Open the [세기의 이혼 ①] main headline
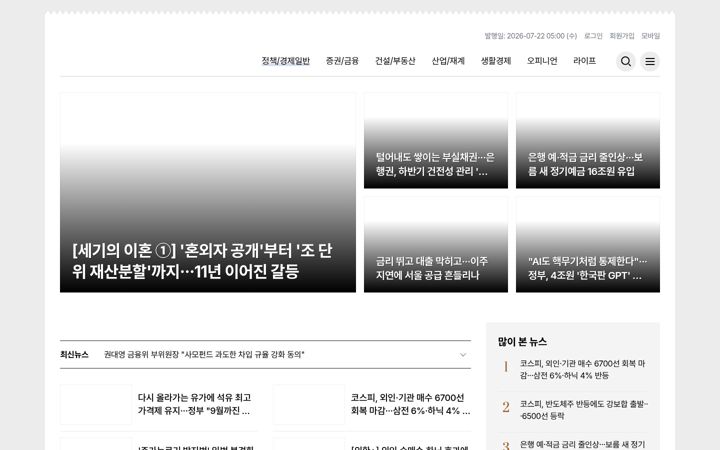720x450 pixels. click(x=208, y=192)
